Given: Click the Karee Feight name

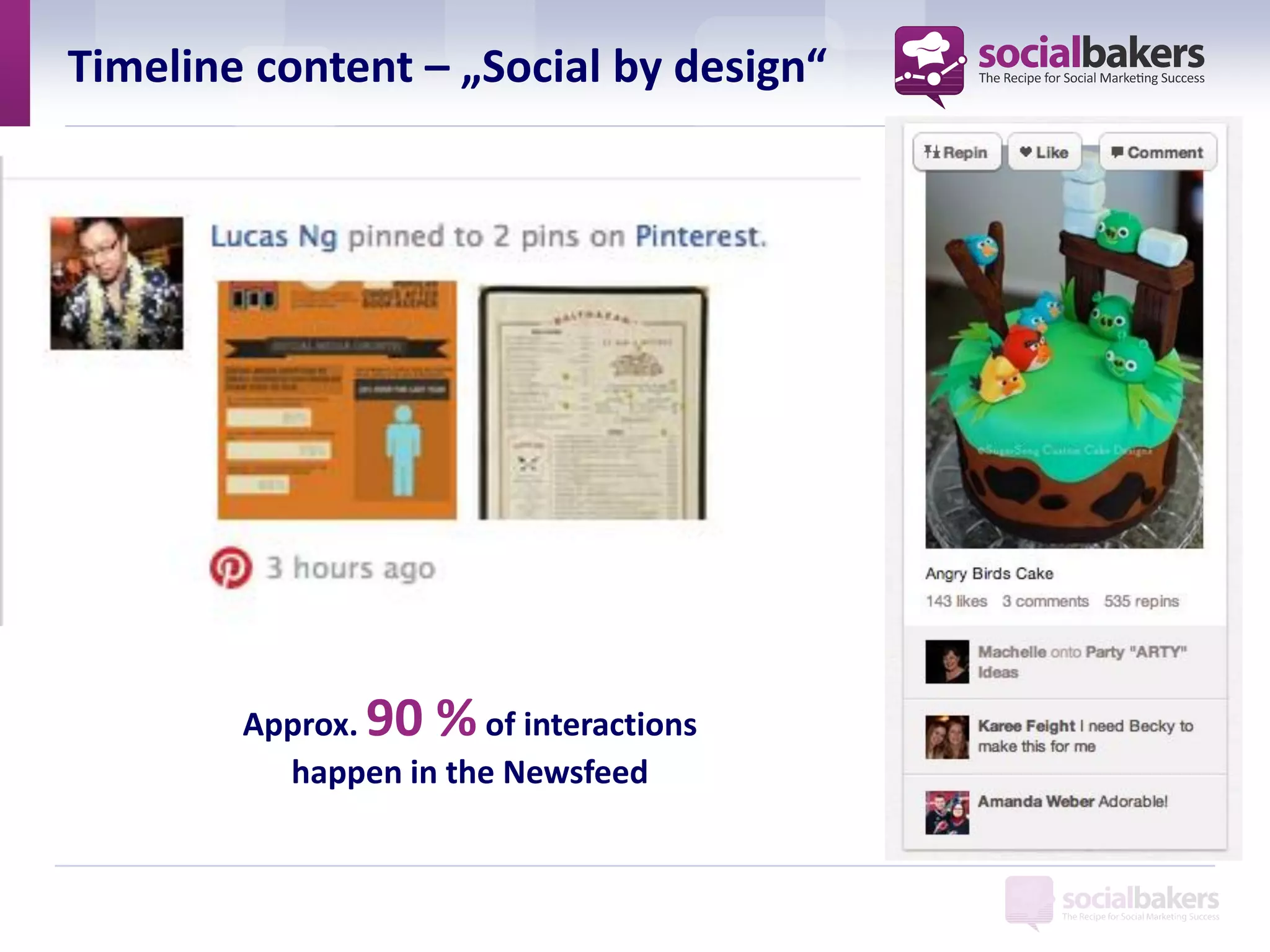Looking at the screenshot, I should [1026, 726].
